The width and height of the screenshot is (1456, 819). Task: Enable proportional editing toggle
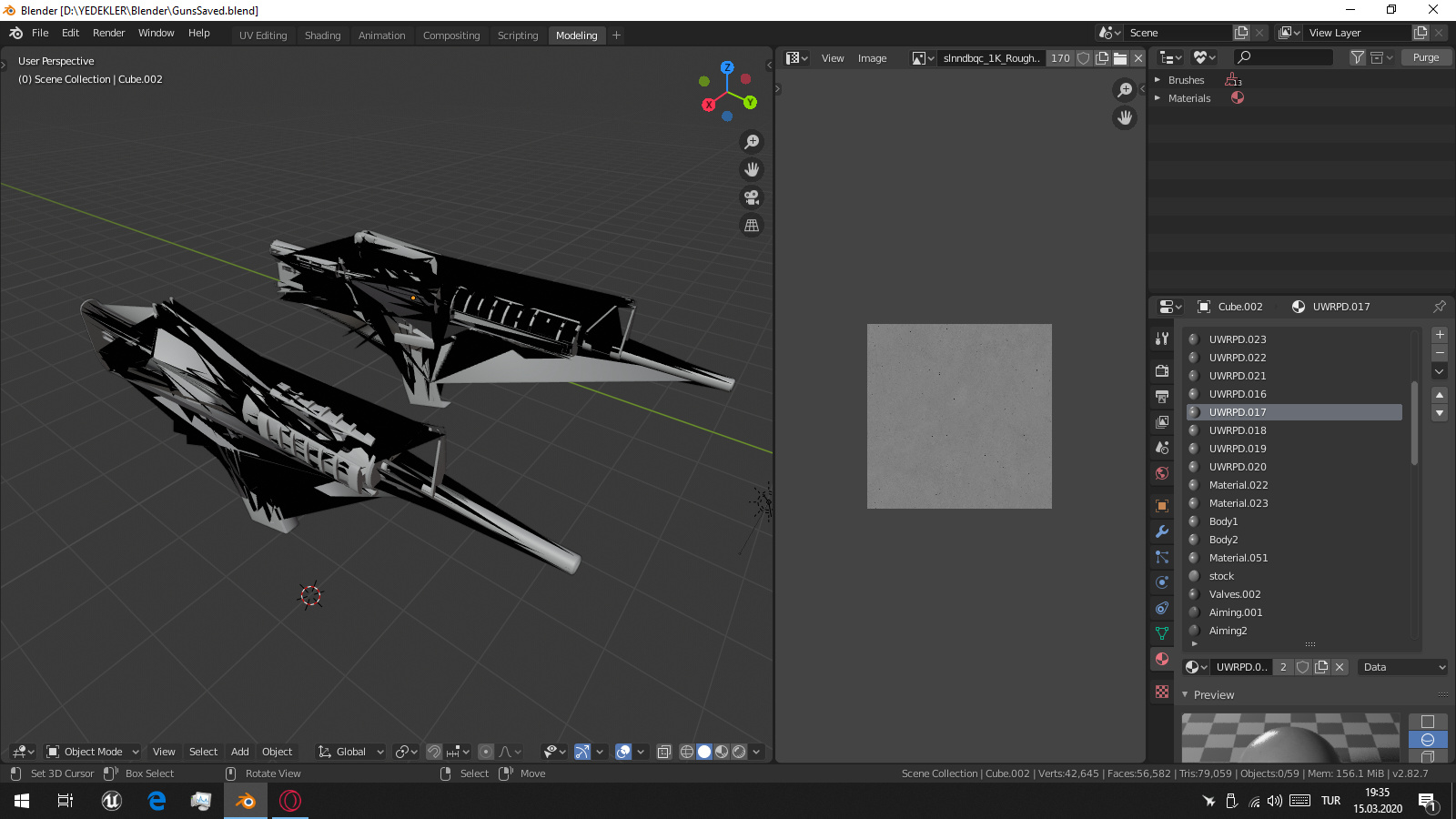tap(486, 752)
